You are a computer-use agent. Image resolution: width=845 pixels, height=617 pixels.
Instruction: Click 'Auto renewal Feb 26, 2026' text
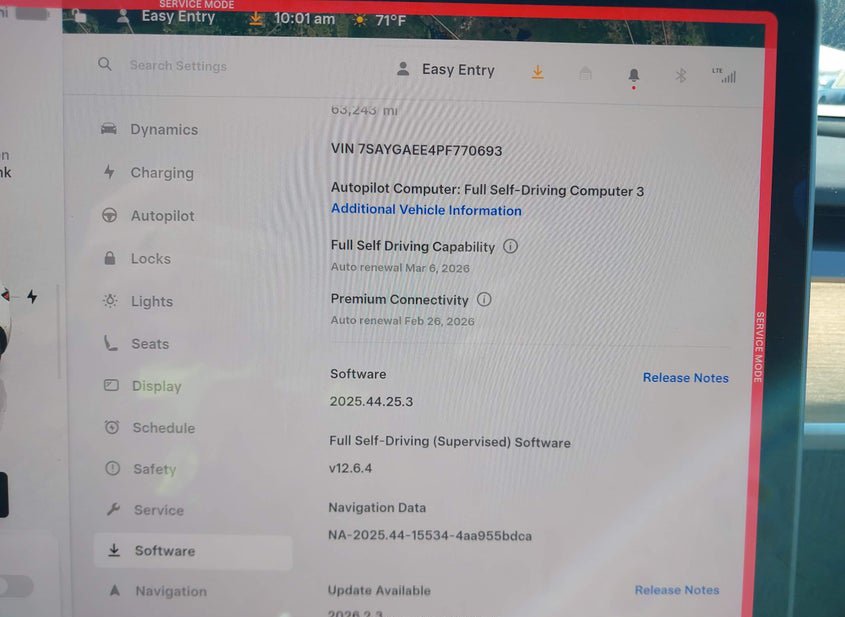[403, 321]
